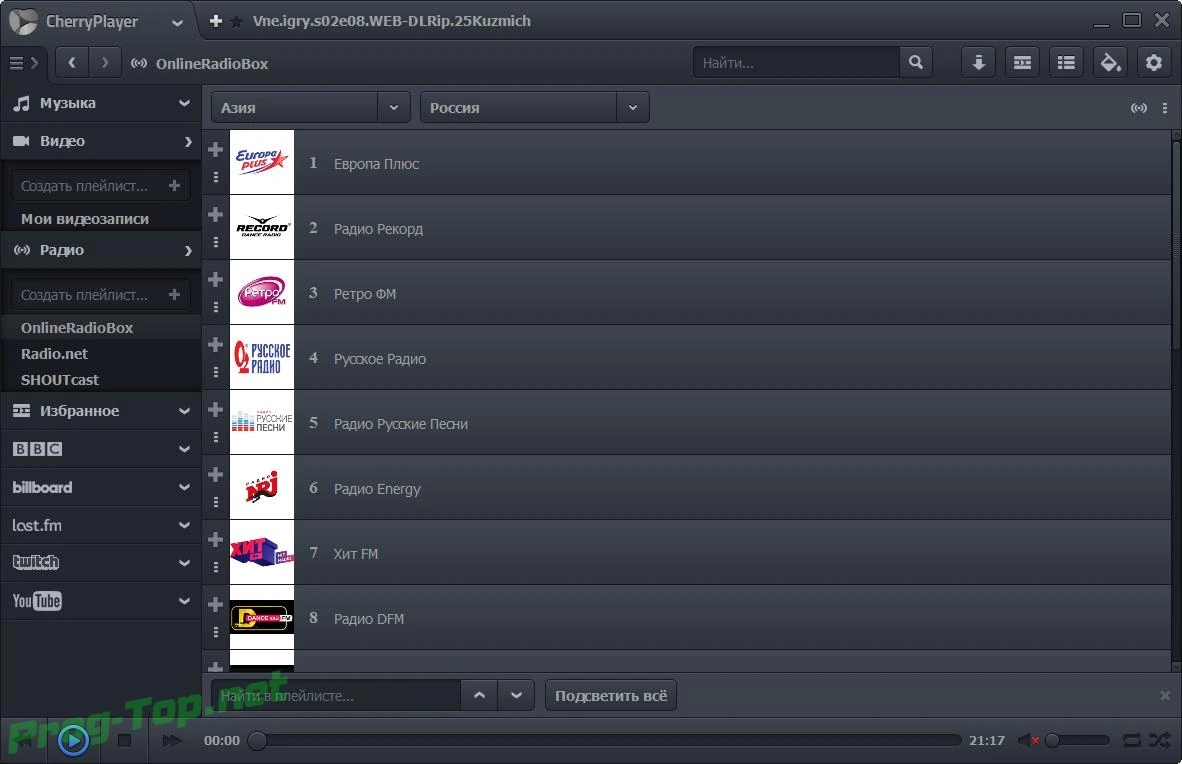Open Ретро ФМ row options dots

click(216, 307)
